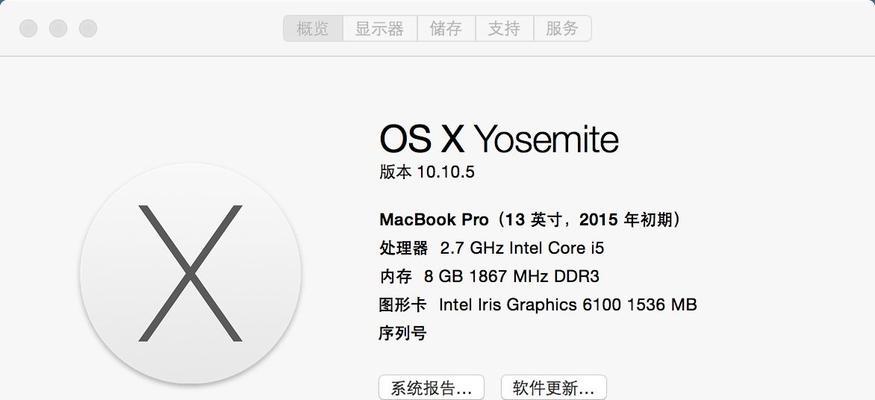Go to the 支持 tab

click(504, 28)
